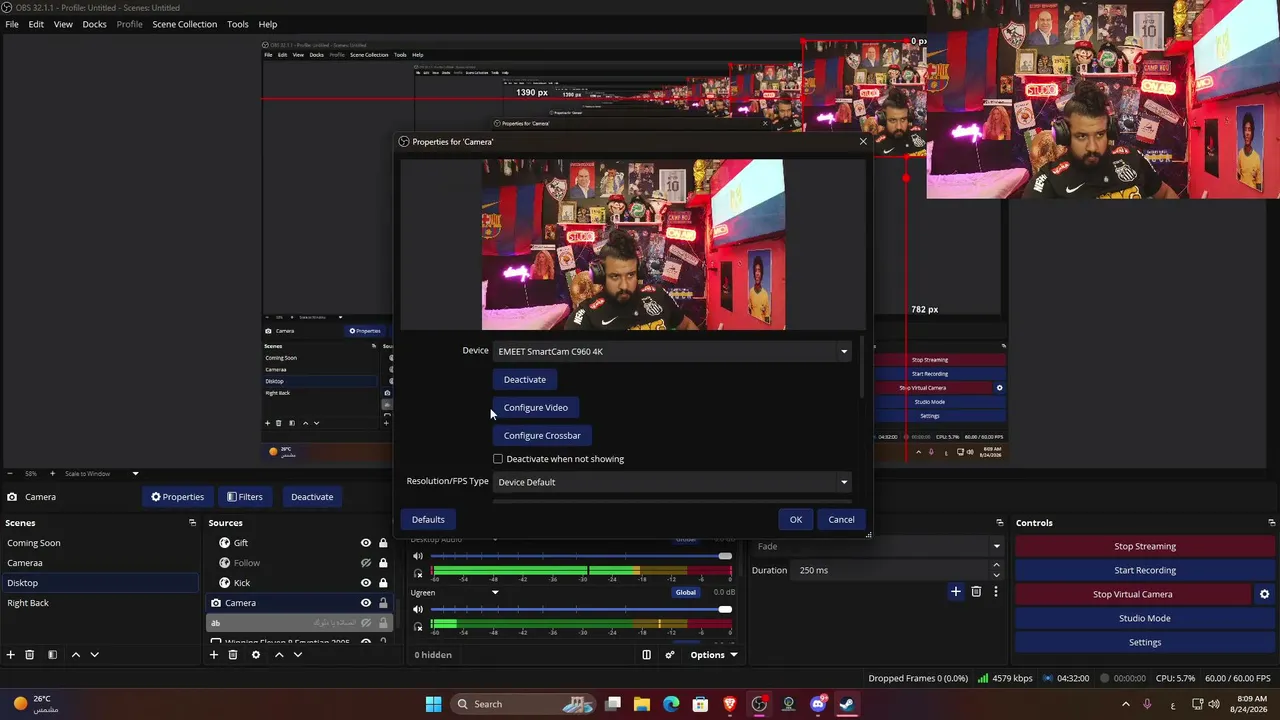Screen dimensions: 1280x720
Task: Add a new scene with the plus icon
Action: (11, 655)
